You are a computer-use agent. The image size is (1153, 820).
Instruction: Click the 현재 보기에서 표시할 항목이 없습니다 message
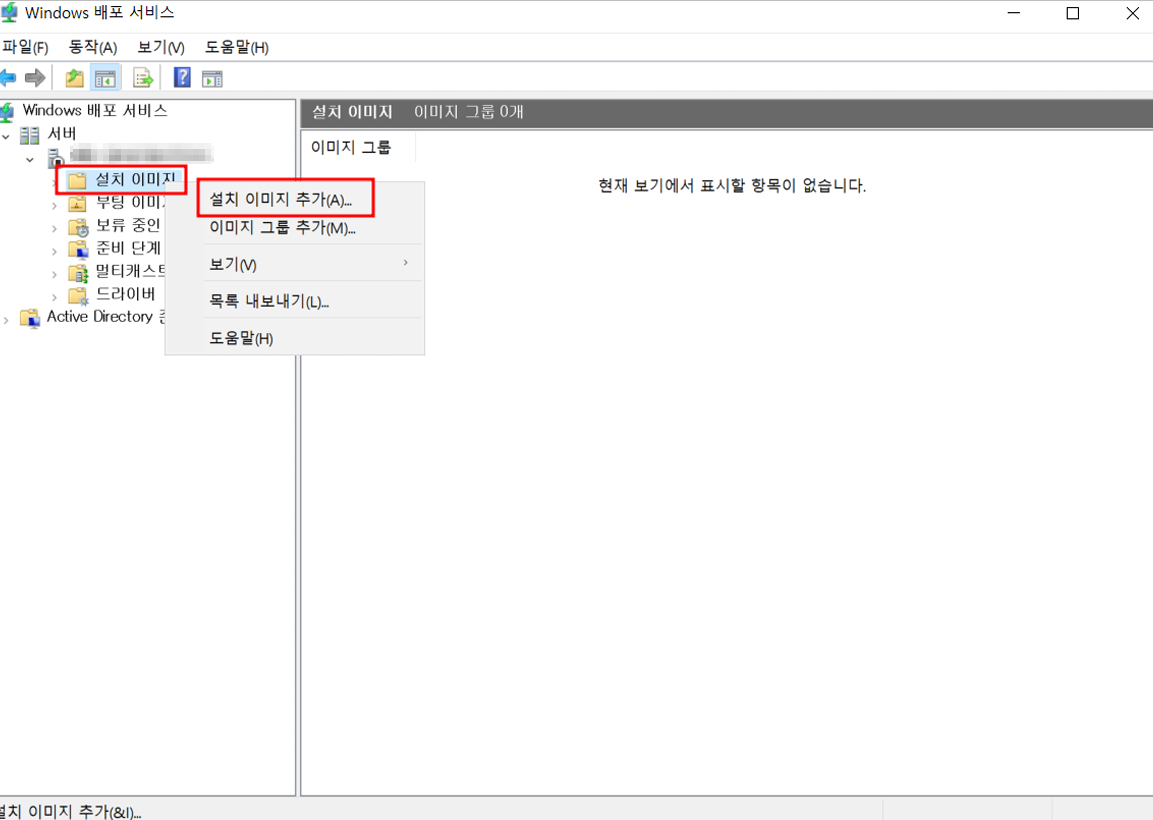click(x=732, y=185)
